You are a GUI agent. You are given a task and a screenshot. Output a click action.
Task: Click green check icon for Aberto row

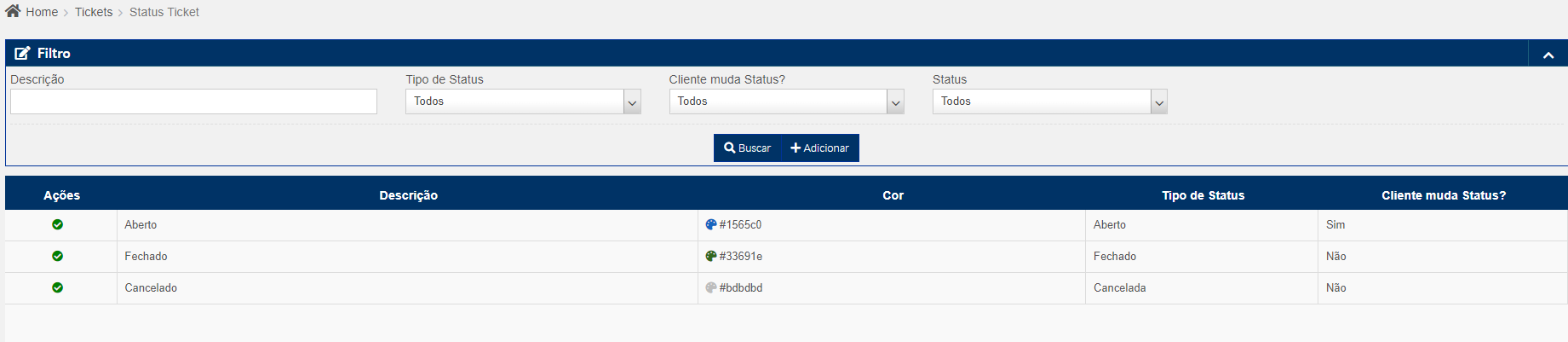pyautogui.click(x=57, y=224)
